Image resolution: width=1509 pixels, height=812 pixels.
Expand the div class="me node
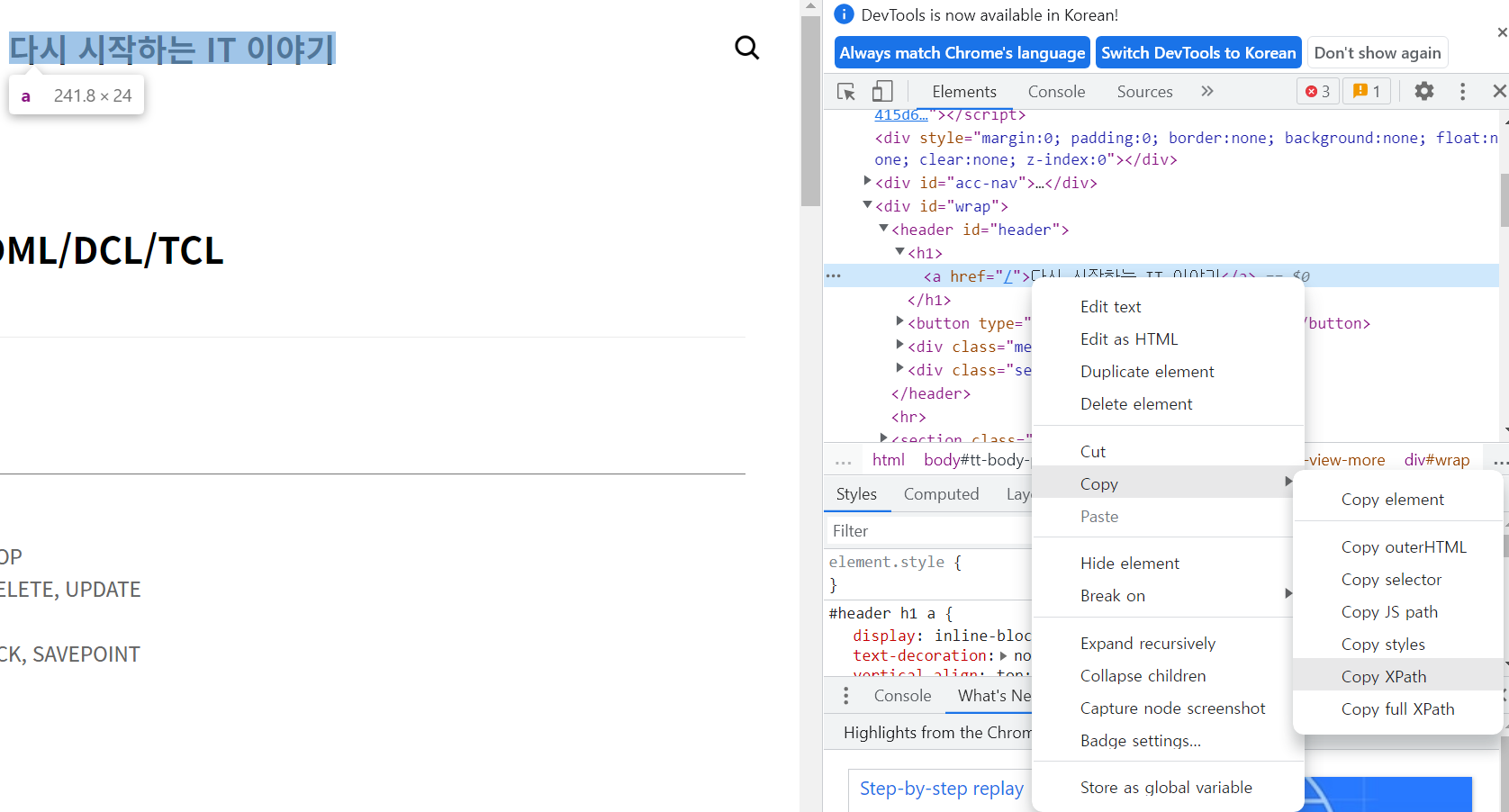coord(900,345)
